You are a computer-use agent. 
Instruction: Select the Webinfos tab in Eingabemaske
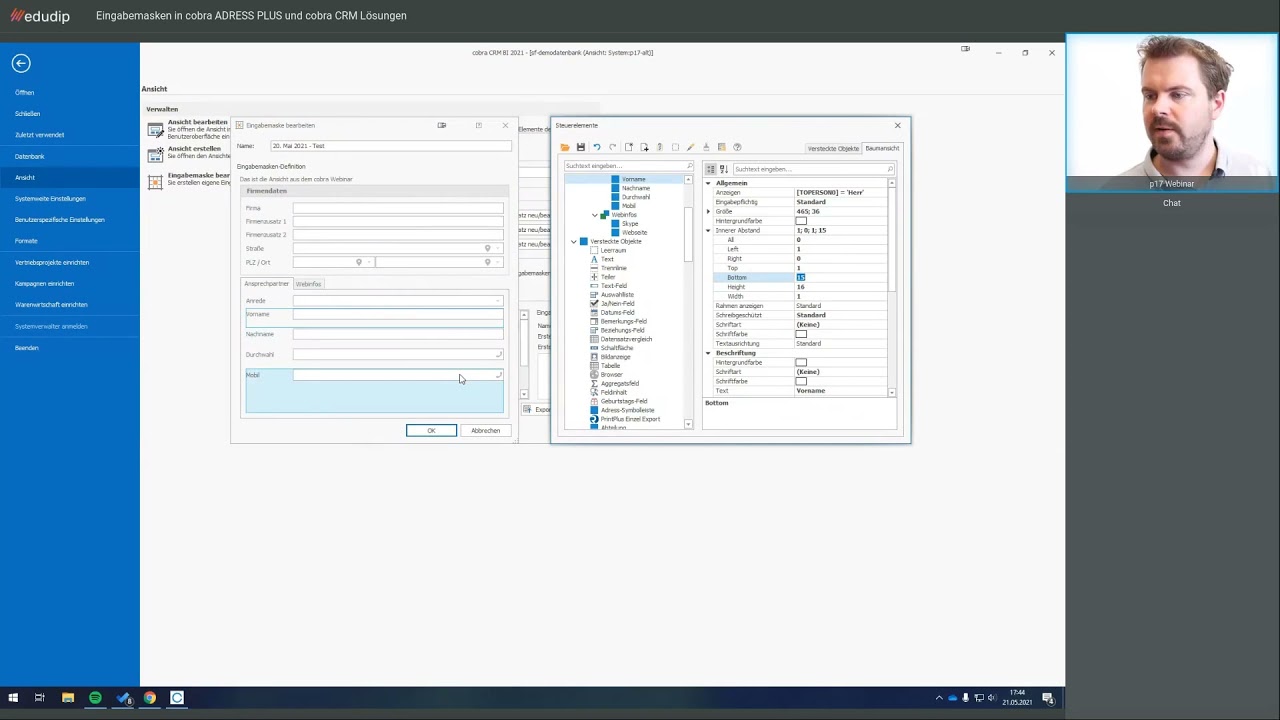pyautogui.click(x=308, y=284)
